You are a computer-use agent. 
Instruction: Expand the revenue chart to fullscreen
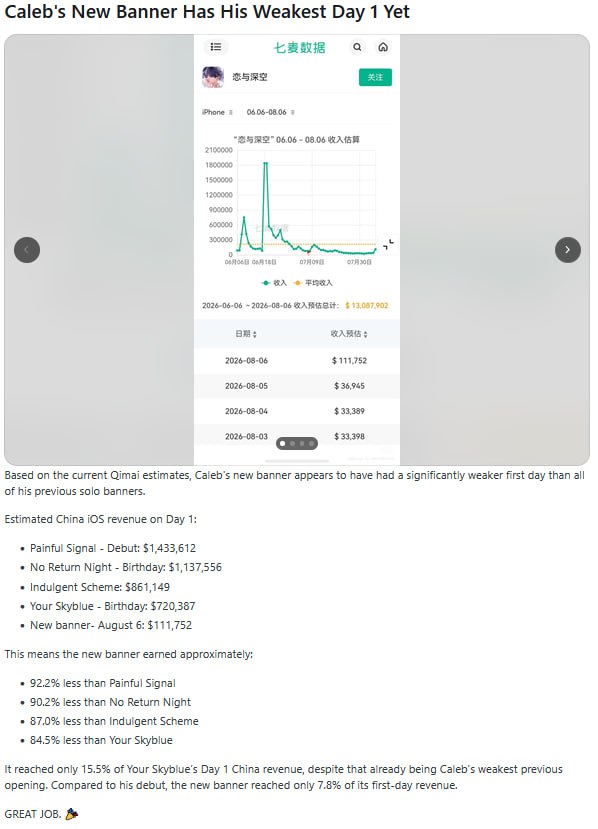point(389,244)
